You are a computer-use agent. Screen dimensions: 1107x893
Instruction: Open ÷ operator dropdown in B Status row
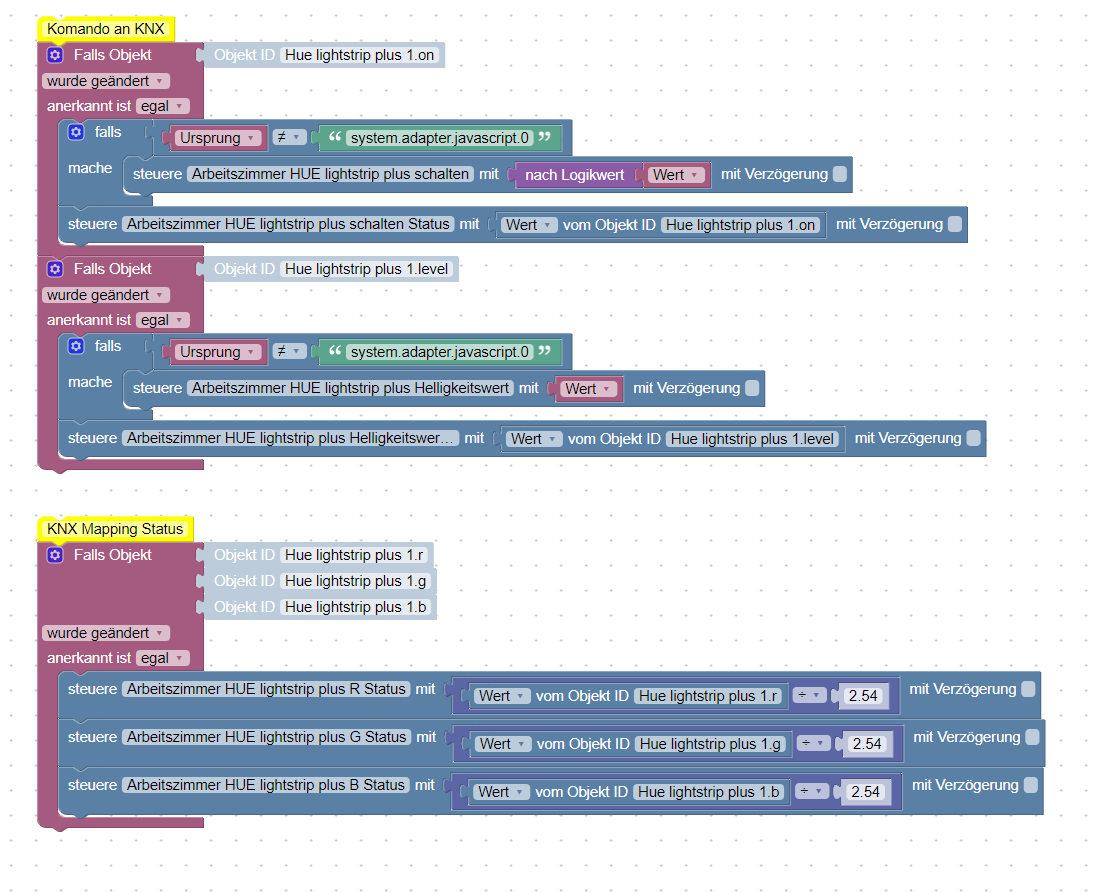812,791
